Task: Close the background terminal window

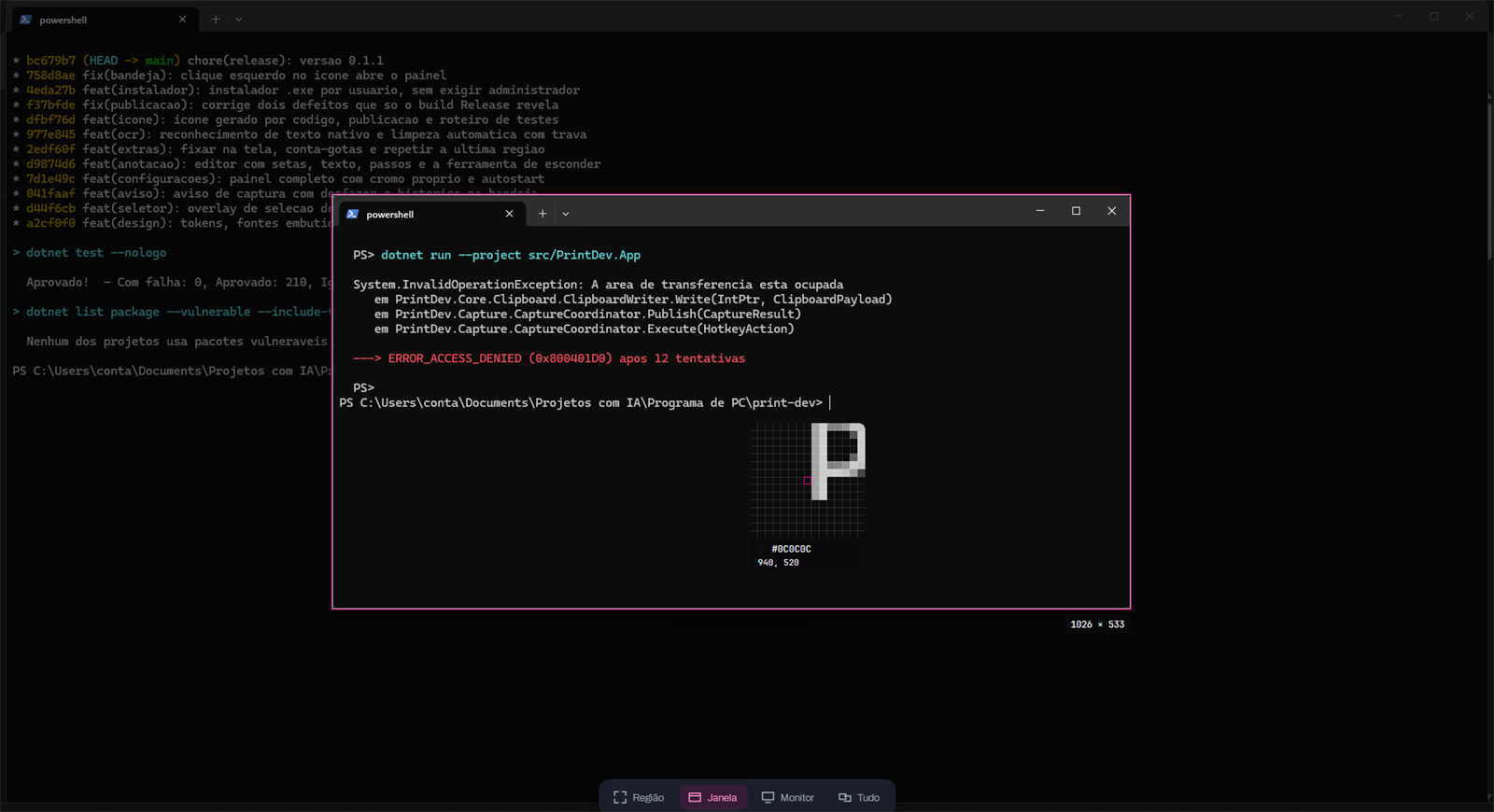Action: point(1470,16)
